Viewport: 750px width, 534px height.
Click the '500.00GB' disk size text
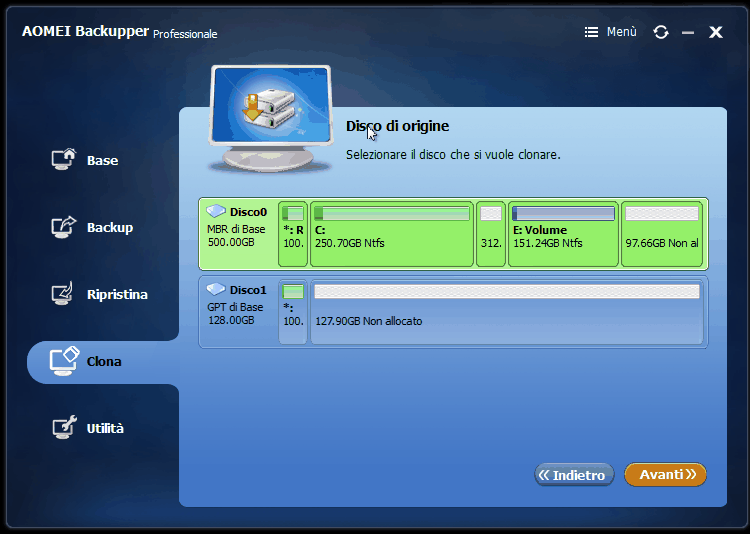(x=231, y=242)
